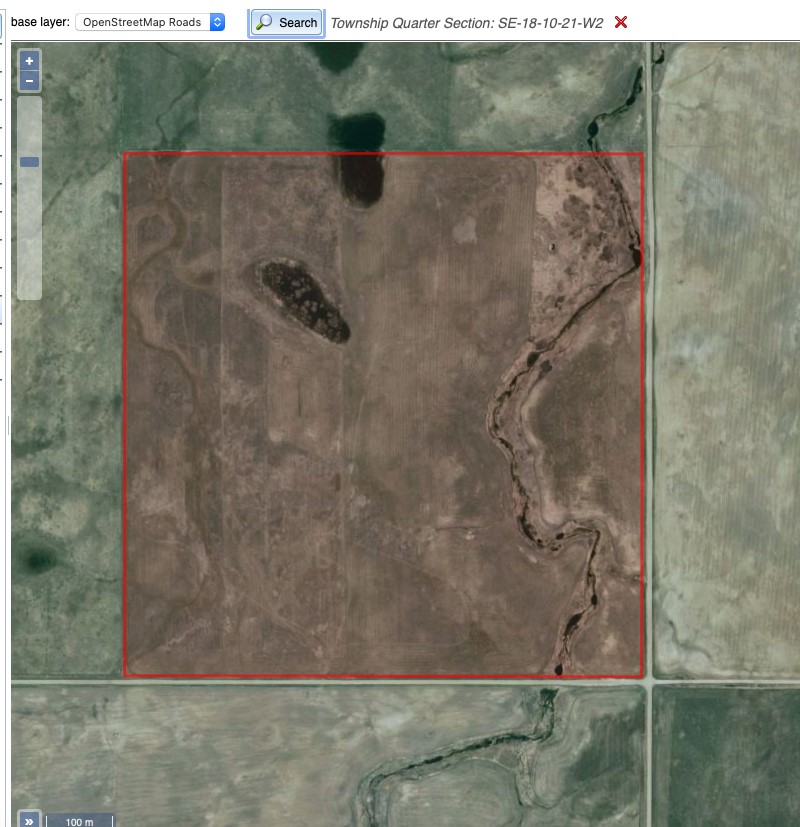Zoom out with the minus button
This screenshot has height=827, width=800.
pyautogui.click(x=30, y=81)
